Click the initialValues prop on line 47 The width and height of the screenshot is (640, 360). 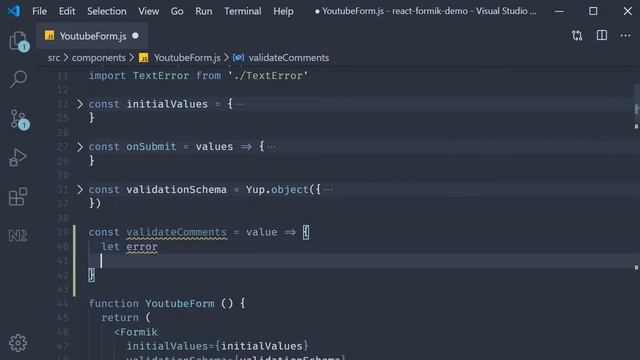167,346
